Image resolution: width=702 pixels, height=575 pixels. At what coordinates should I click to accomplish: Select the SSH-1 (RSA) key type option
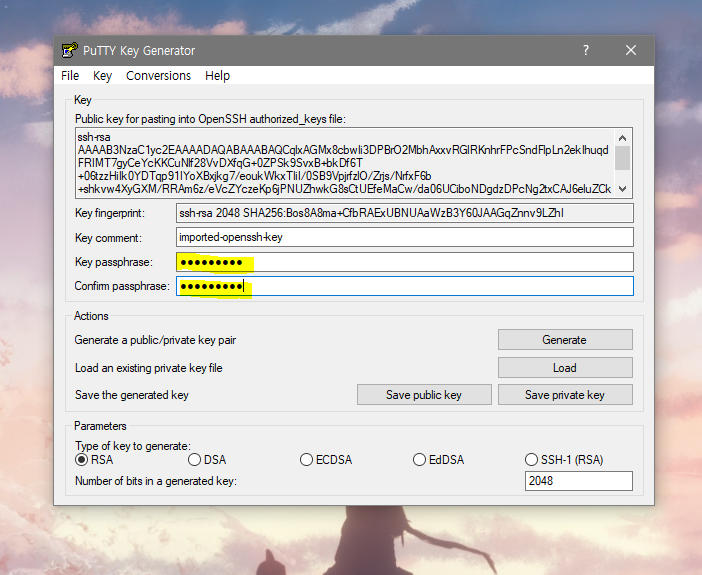(x=531, y=460)
